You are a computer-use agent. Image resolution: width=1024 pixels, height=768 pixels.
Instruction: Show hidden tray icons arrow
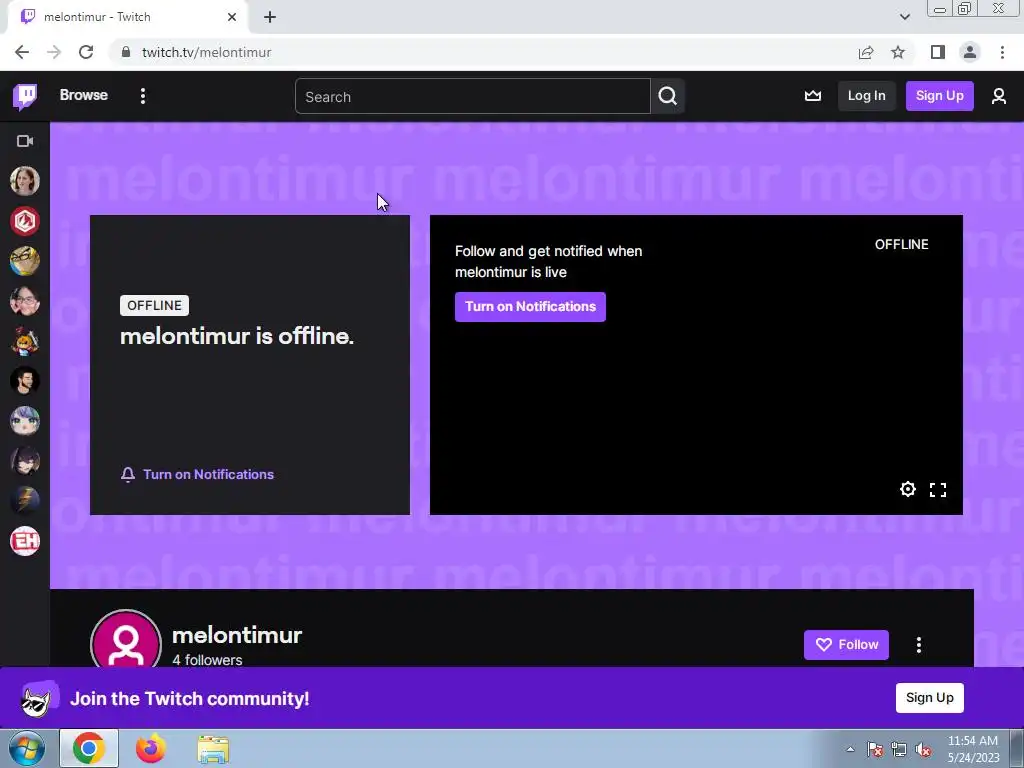click(x=850, y=749)
